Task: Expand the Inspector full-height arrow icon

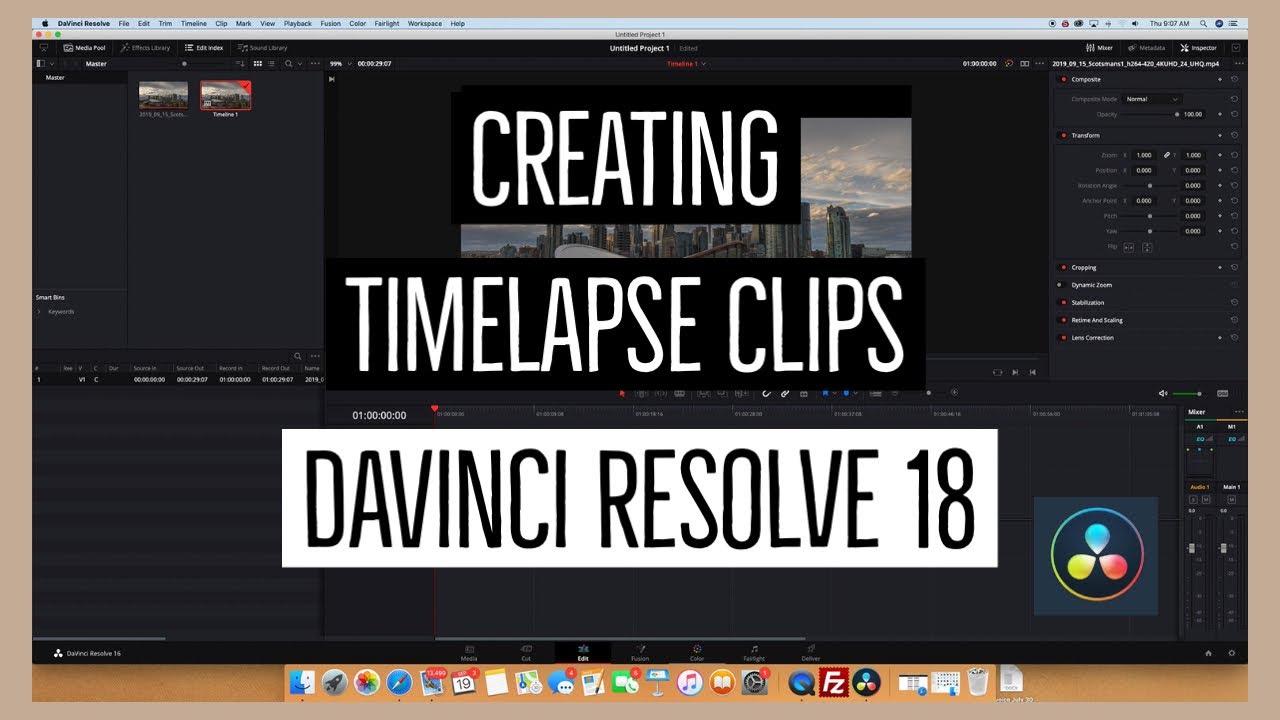Action: [1236, 48]
